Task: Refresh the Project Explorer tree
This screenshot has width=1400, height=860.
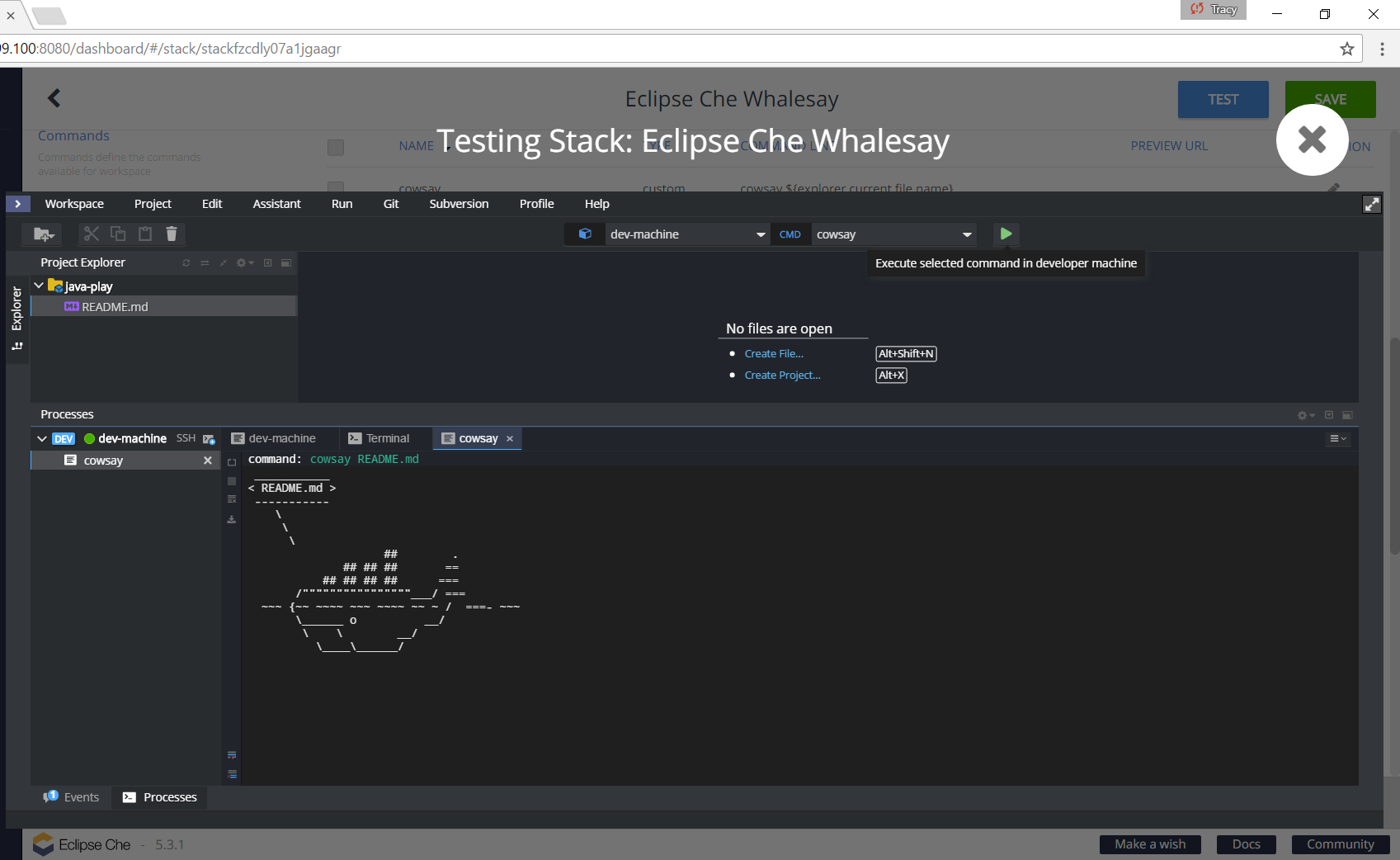Action: (186, 262)
